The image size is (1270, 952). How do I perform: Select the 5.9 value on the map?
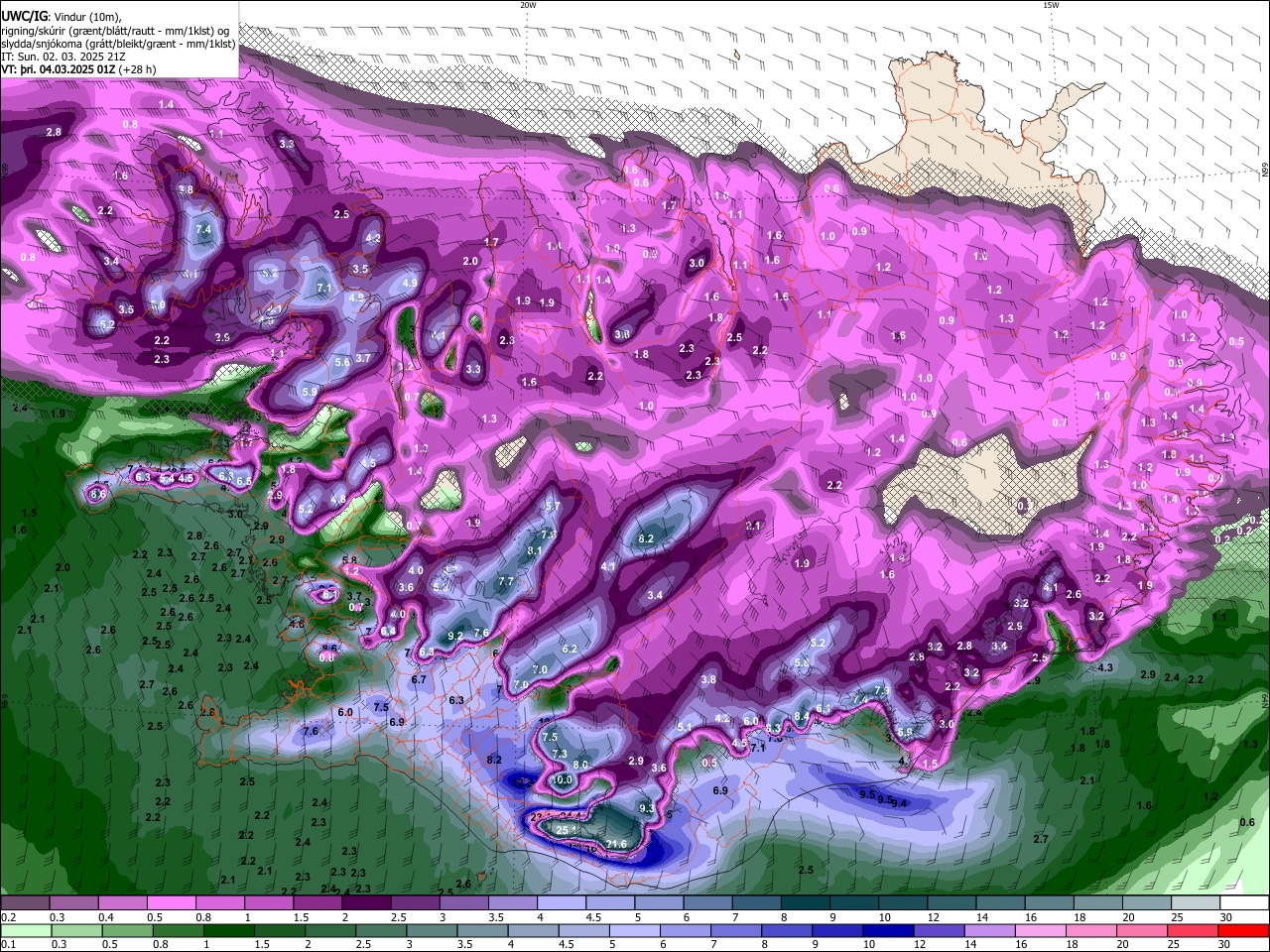point(309,392)
